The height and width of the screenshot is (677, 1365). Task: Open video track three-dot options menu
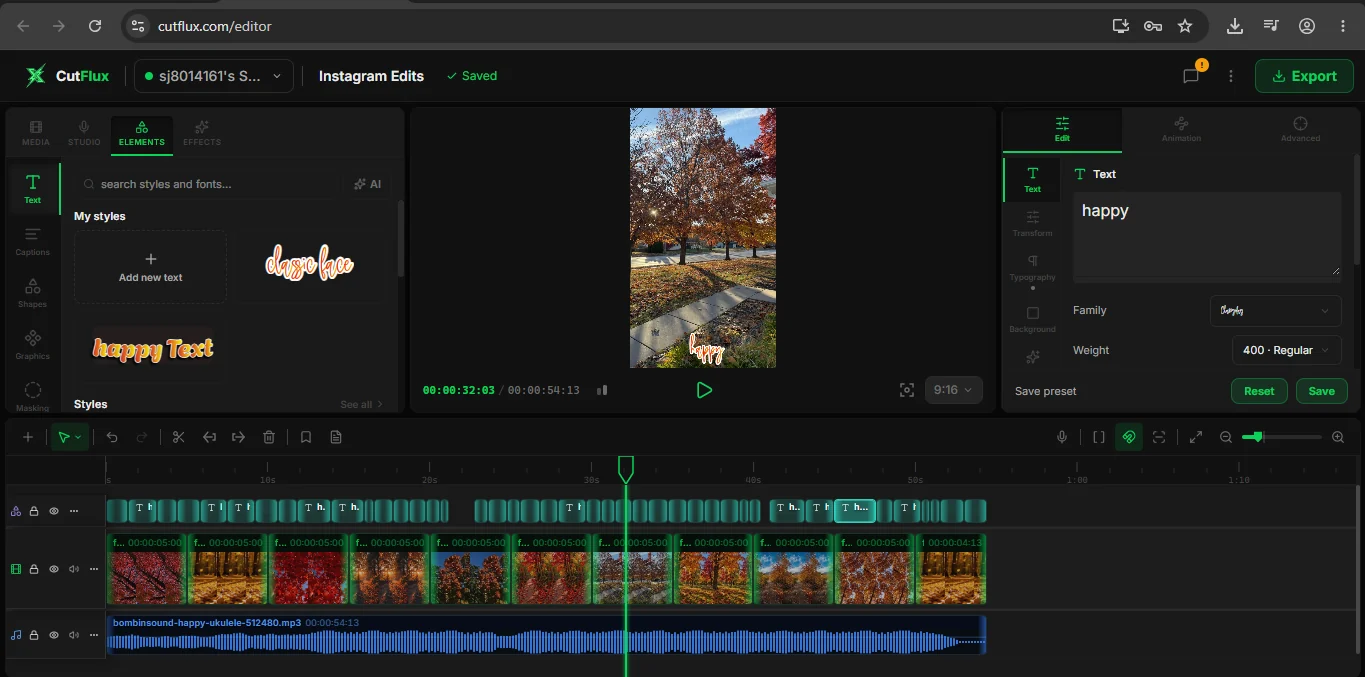[94, 569]
